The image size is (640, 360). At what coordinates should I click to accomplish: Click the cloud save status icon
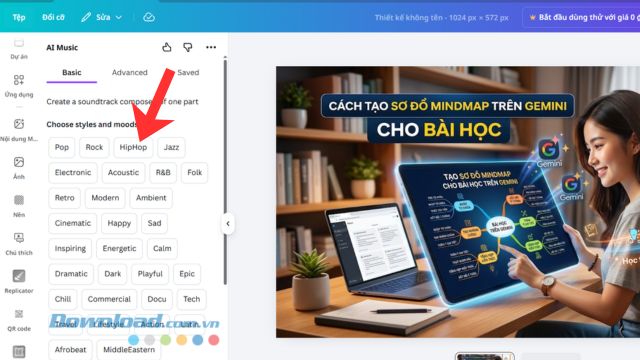click(149, 17)
